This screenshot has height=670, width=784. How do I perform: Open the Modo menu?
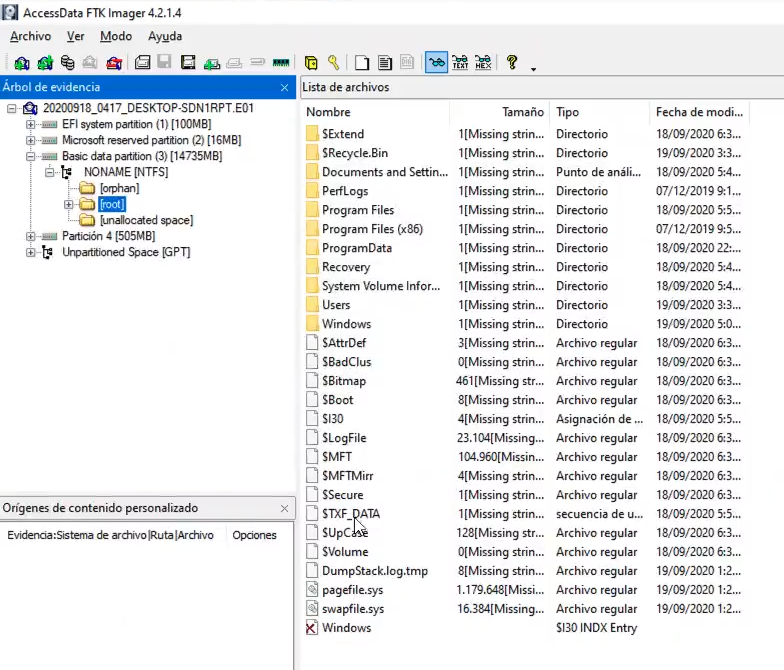click(116, 36)
